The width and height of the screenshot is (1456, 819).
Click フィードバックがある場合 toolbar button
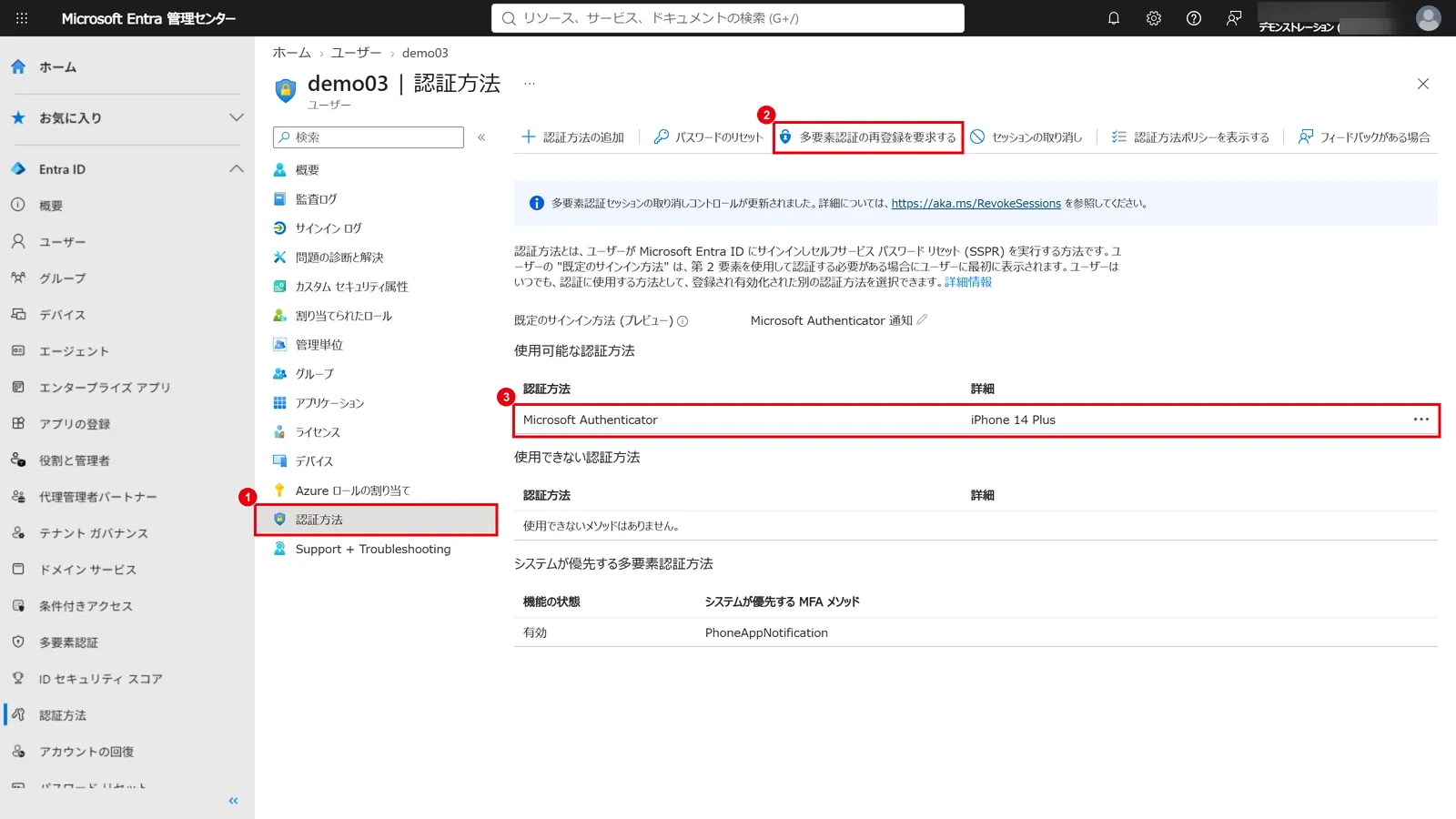[x=1364, y=137]
